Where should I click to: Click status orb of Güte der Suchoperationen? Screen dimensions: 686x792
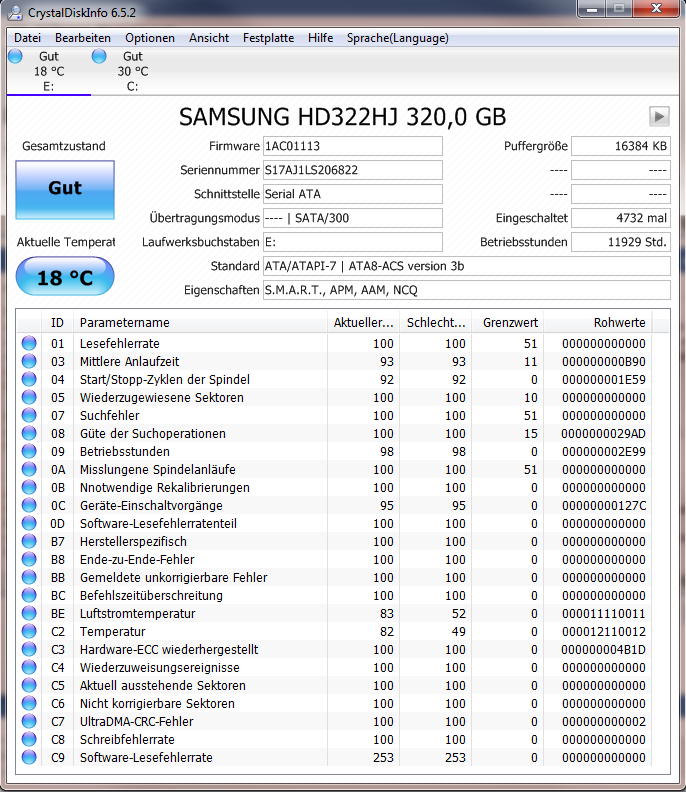pyautogui.click(x=29, y=433)
